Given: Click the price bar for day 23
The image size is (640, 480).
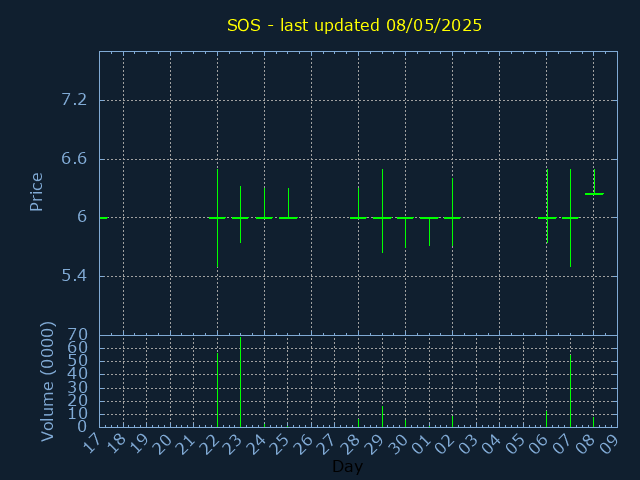Looking at the screenshot, I should [x=240, y=215].
